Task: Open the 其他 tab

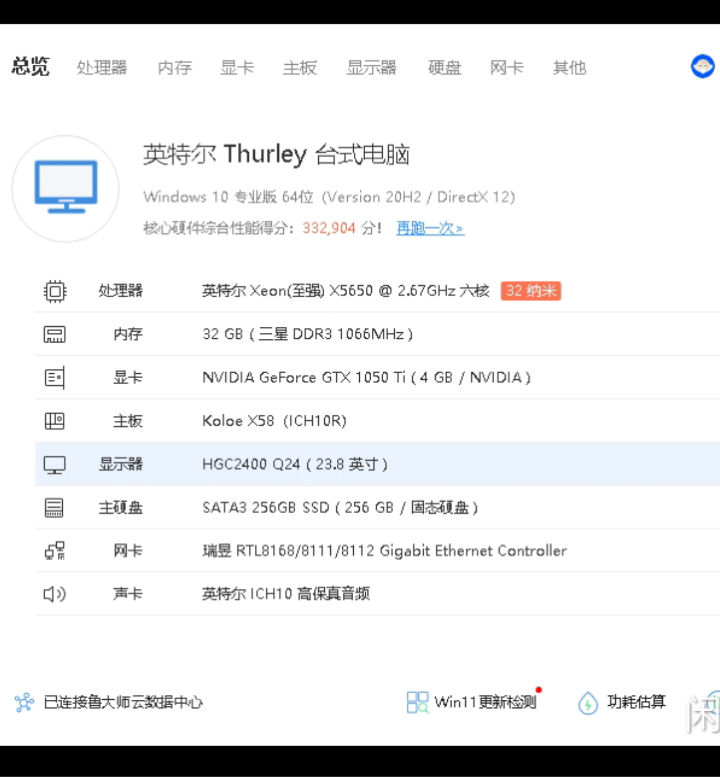Action: point(570,67)
